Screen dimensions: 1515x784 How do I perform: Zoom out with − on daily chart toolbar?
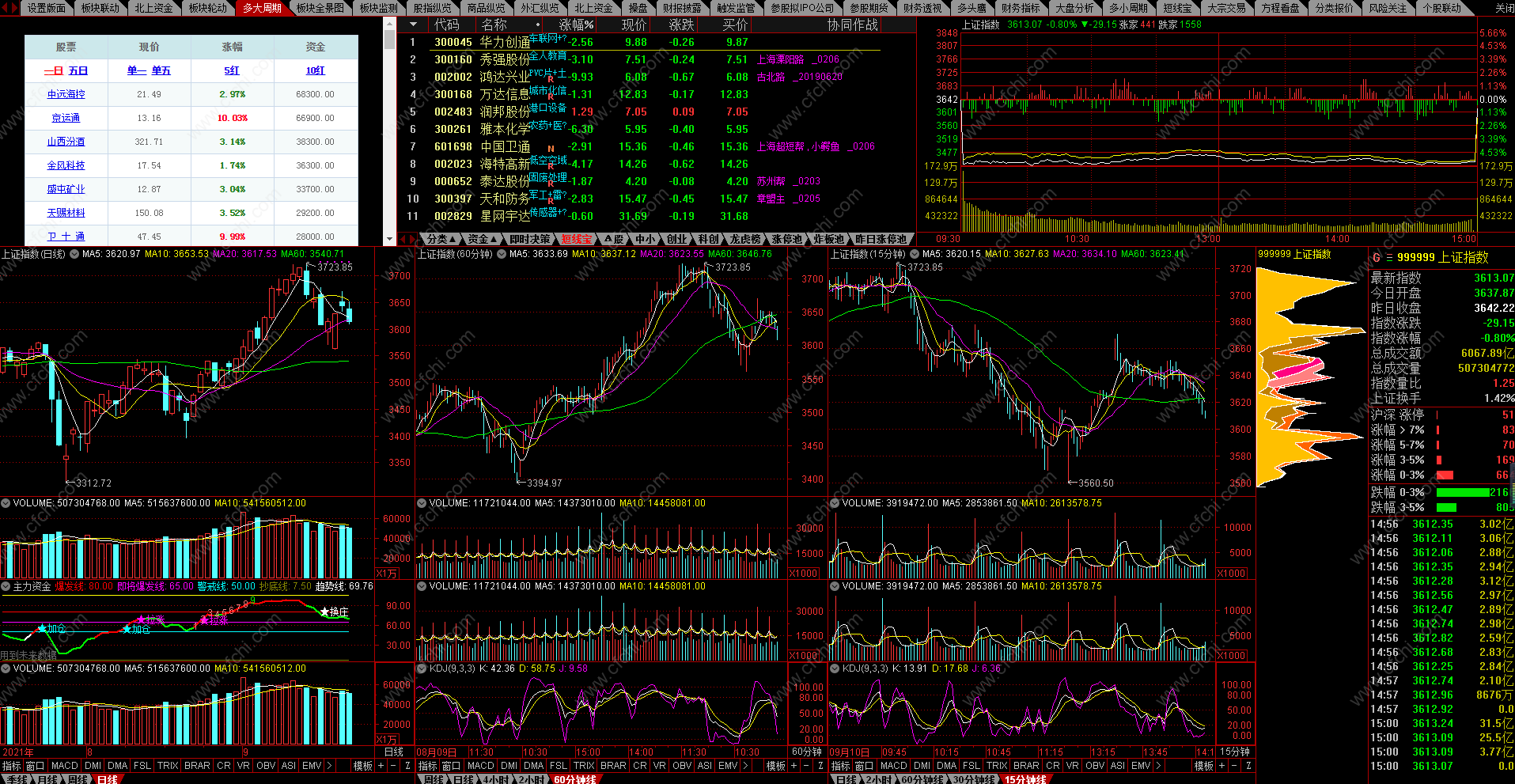394,766
